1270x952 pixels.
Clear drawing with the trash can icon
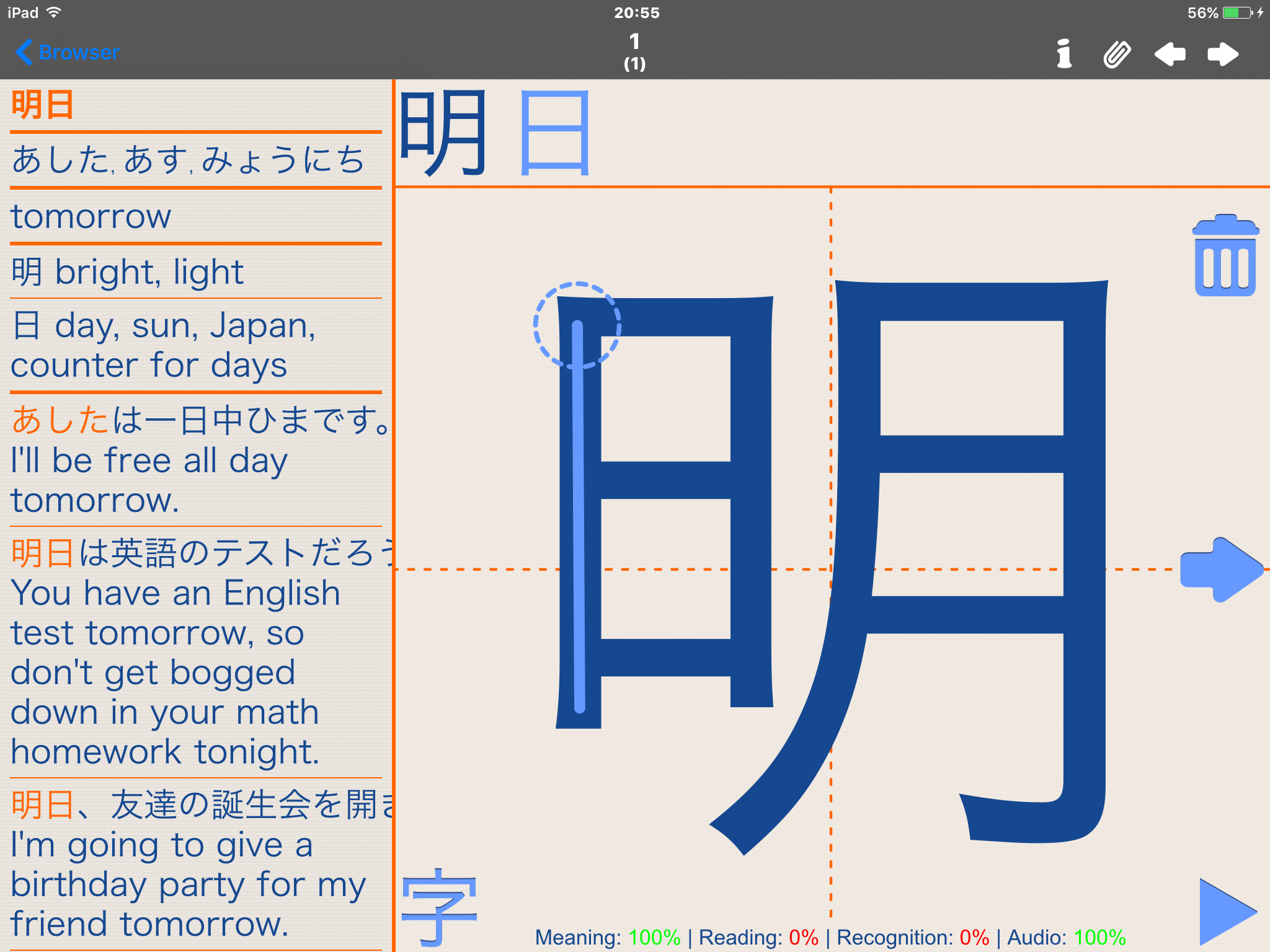[1225, 256]
